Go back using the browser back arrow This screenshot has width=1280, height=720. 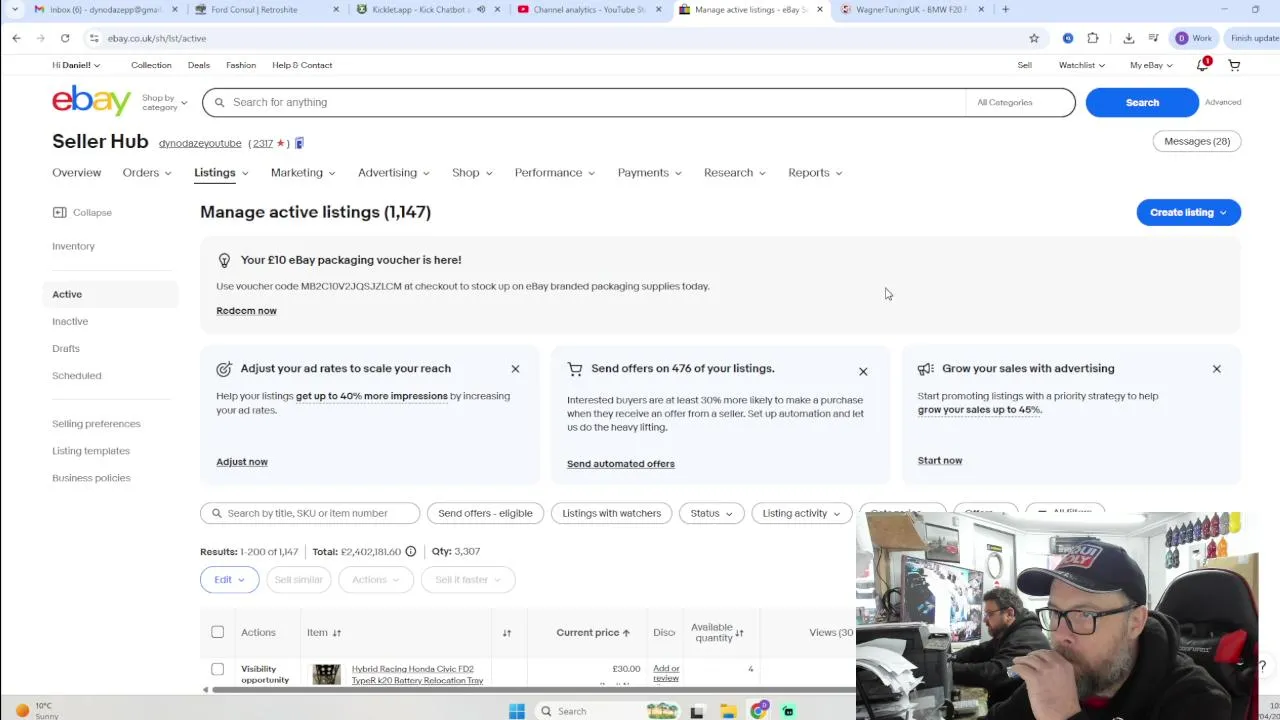pyautogui.click(x=16, y=38)
